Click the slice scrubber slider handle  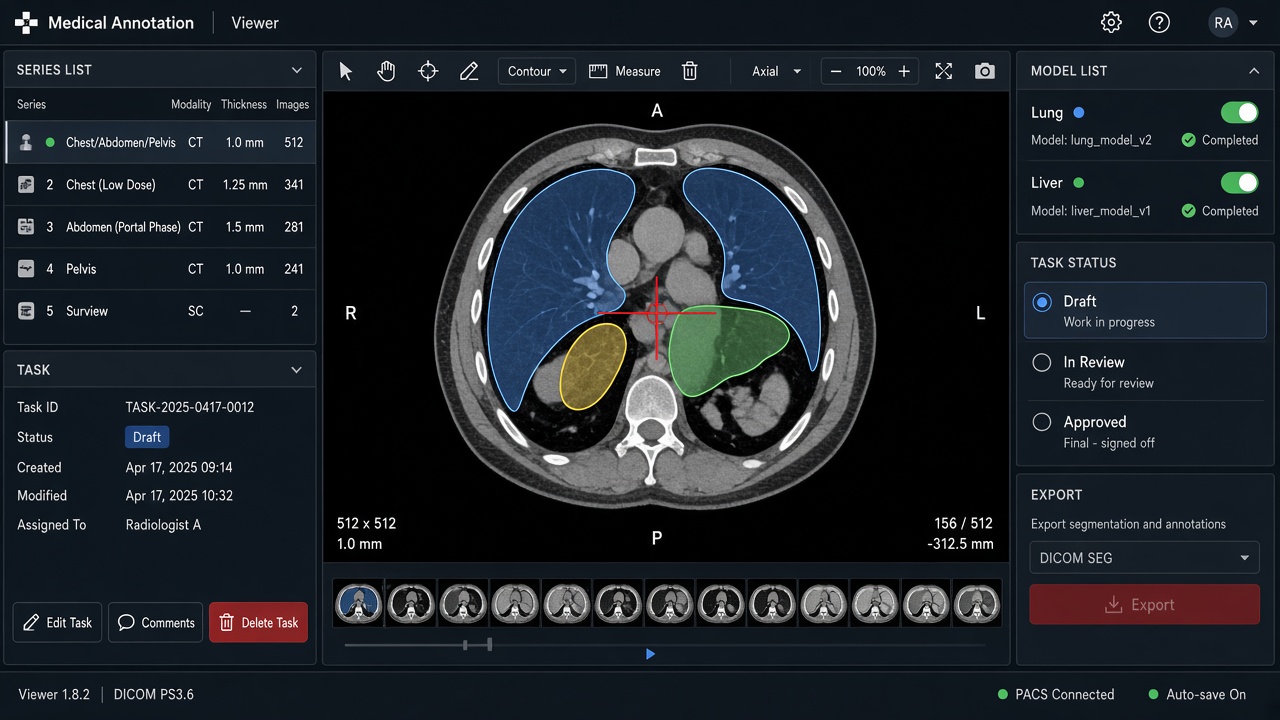pos(489,645)
